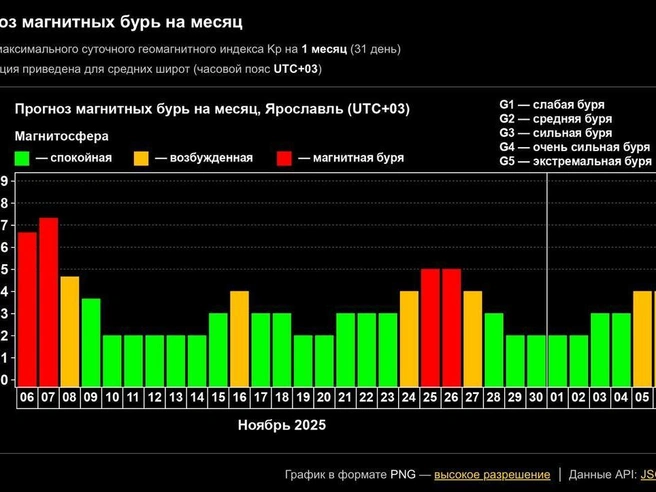This screenshot has width=656, height=492.
Task: Select the tallest red bar for day 07
Action: point(49,302)
